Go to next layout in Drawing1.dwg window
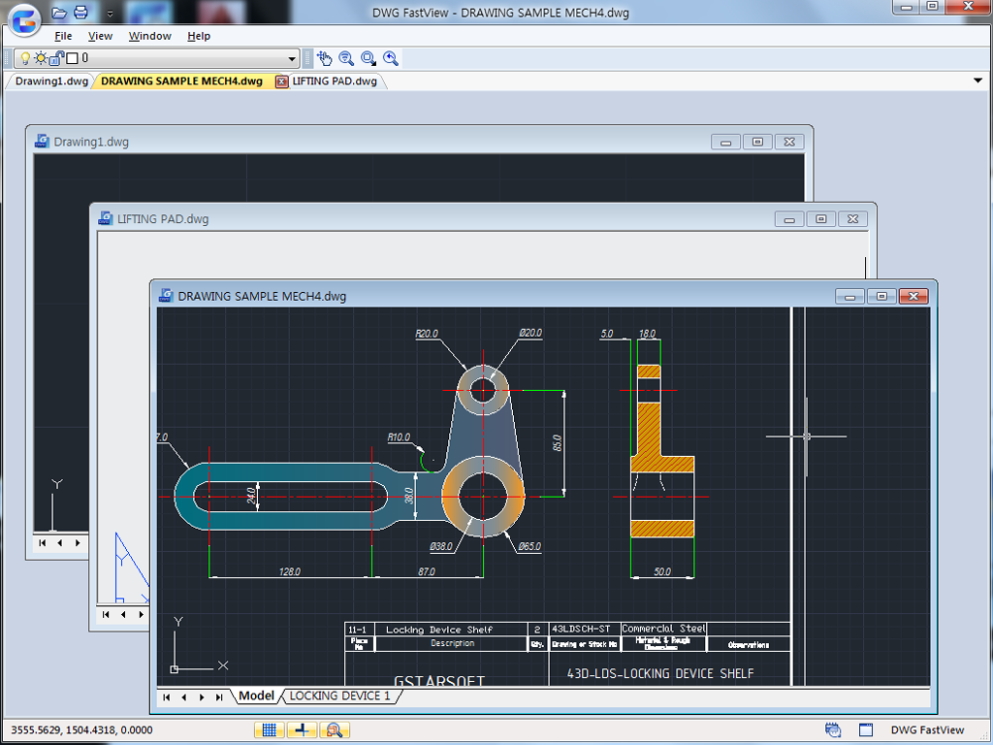 coord(78,543)
